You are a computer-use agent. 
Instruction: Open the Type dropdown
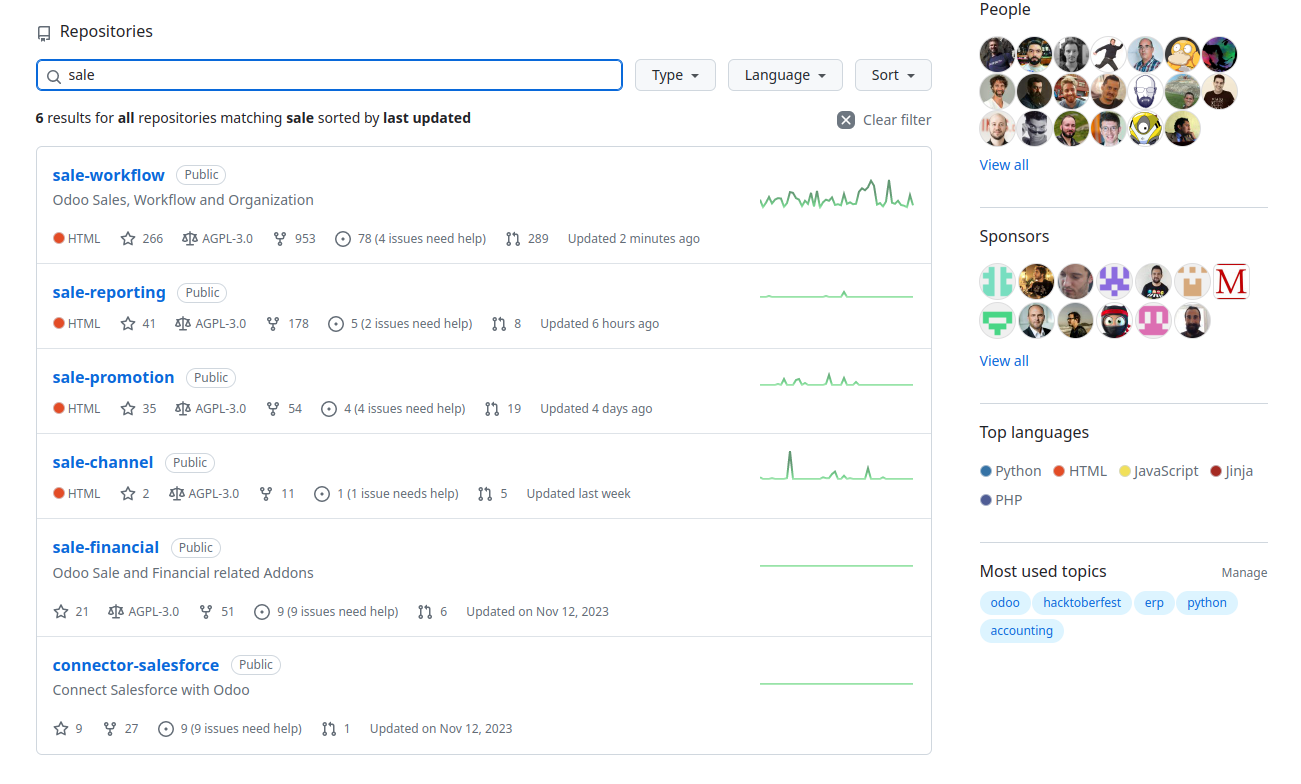click(x=675, y=75)
